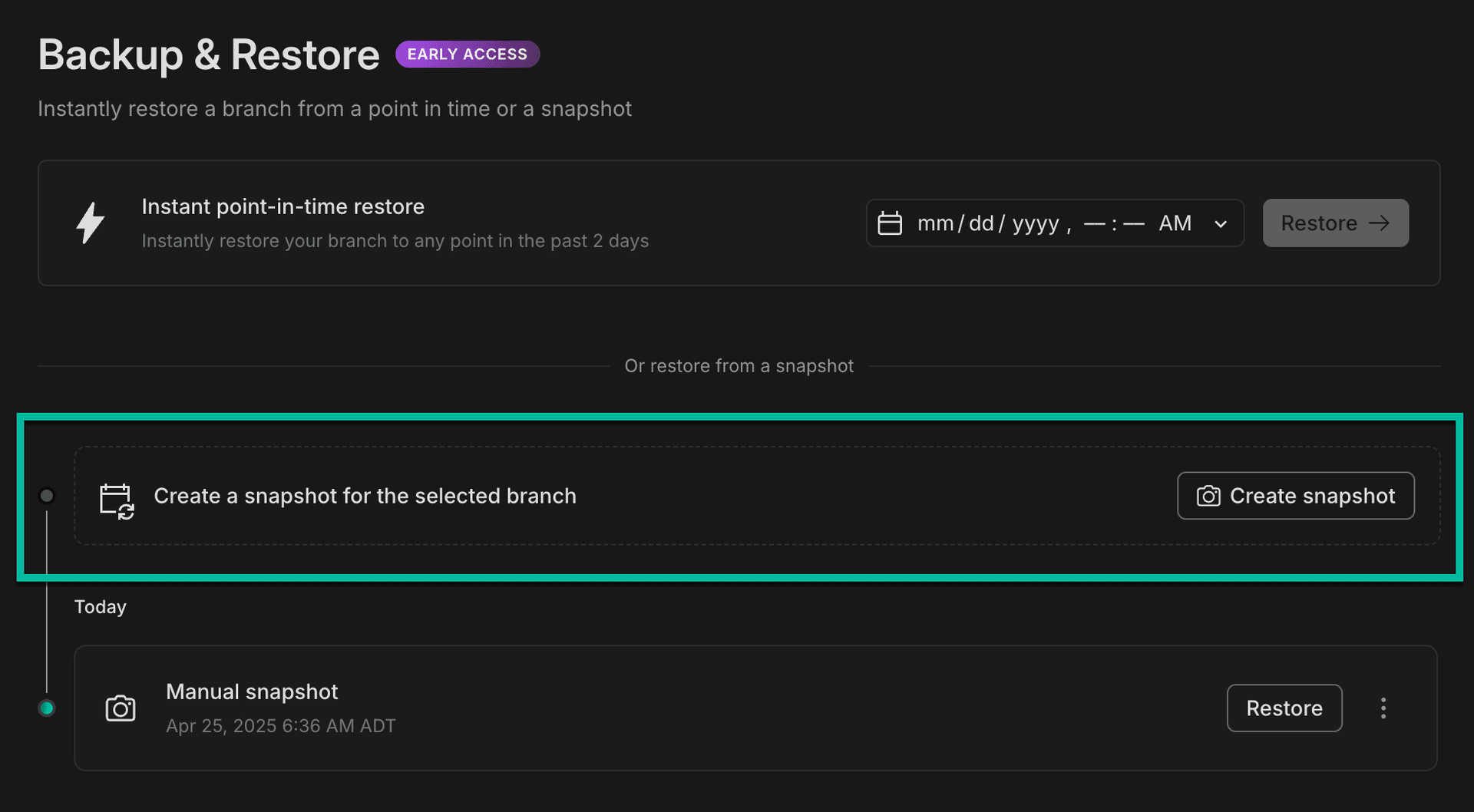
Task: Click the mm/dd/yyyy date input field
Action: click(990, 223)
